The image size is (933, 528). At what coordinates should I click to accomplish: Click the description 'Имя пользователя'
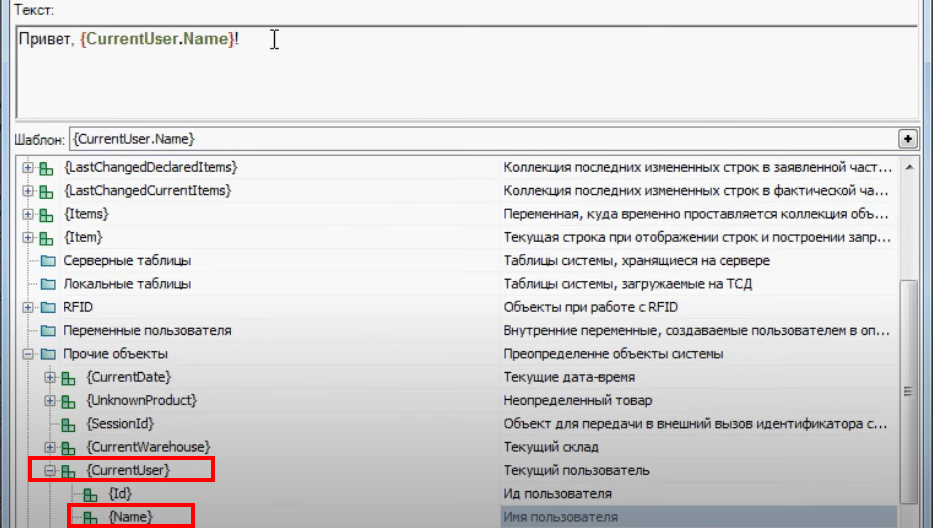click(560, 517)
